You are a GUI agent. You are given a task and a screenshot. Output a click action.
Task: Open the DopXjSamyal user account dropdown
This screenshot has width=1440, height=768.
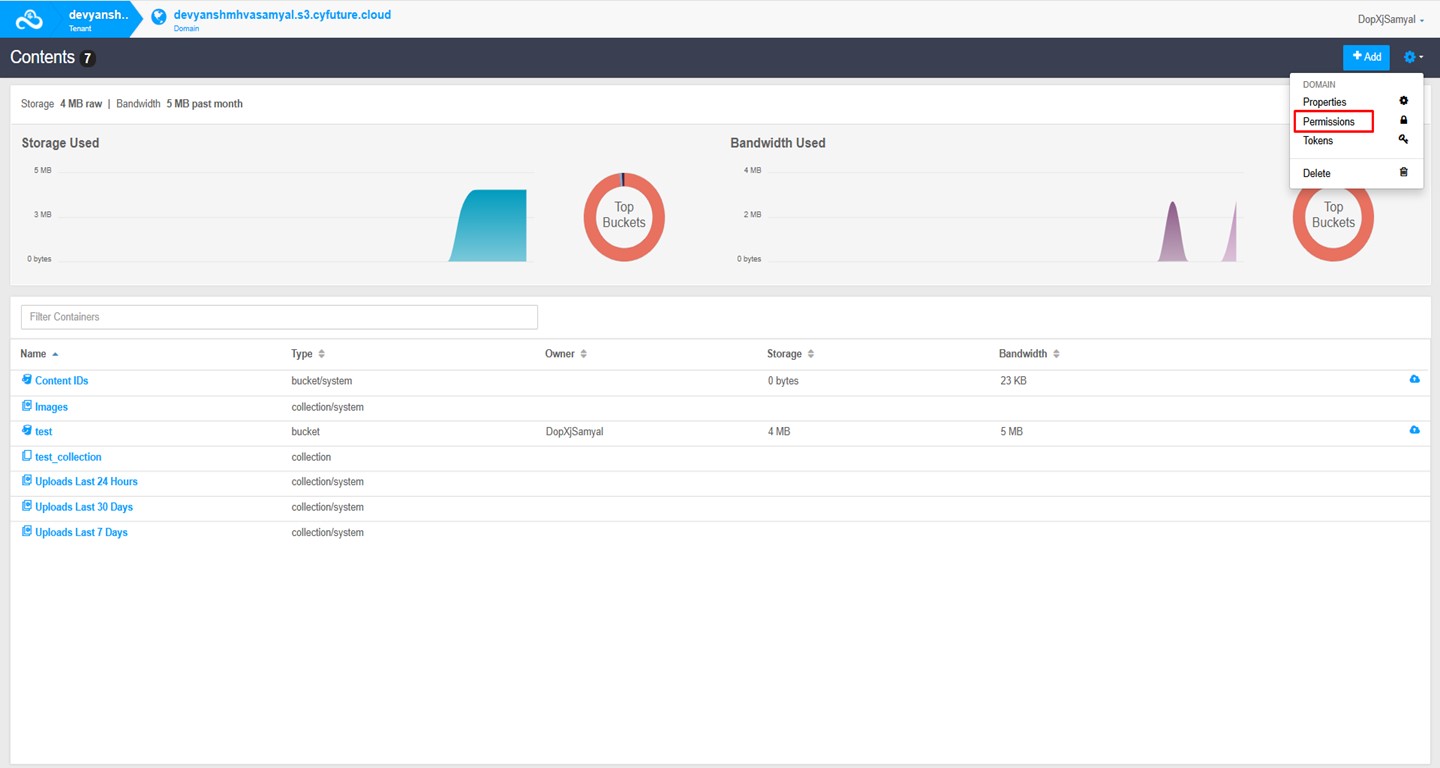pyautogui.click(x=1390, y=19)
